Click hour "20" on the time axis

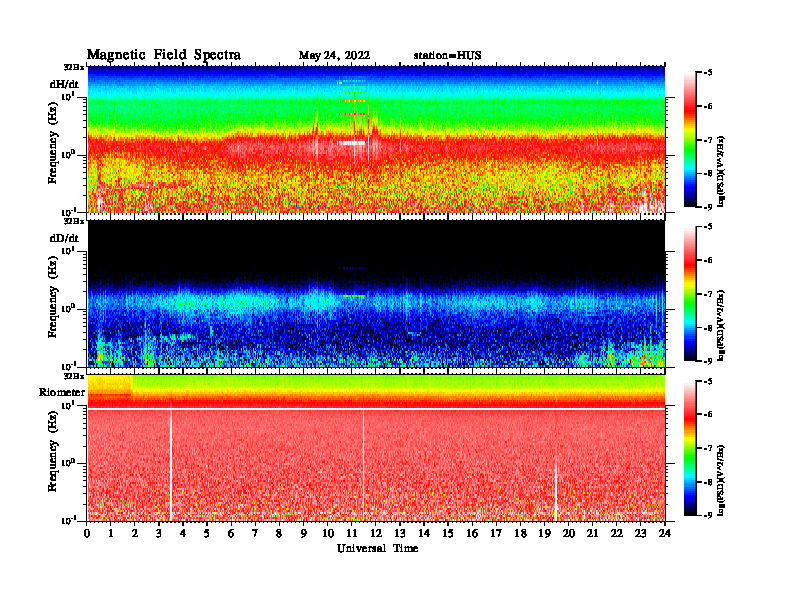(569, 534)
